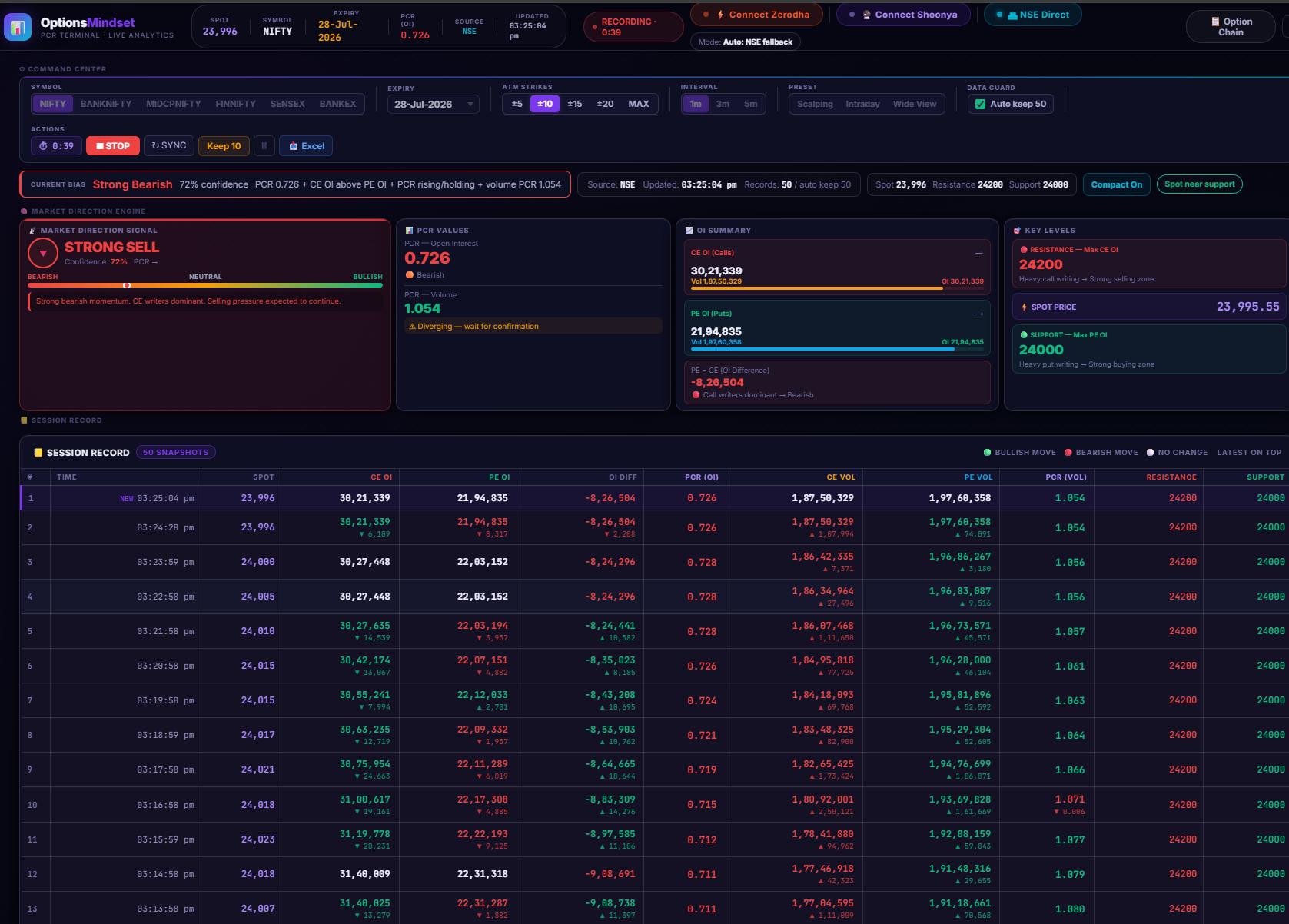Set interval to 5m
The width and height of the screenshot is (1289, 924).
[751, 104]
